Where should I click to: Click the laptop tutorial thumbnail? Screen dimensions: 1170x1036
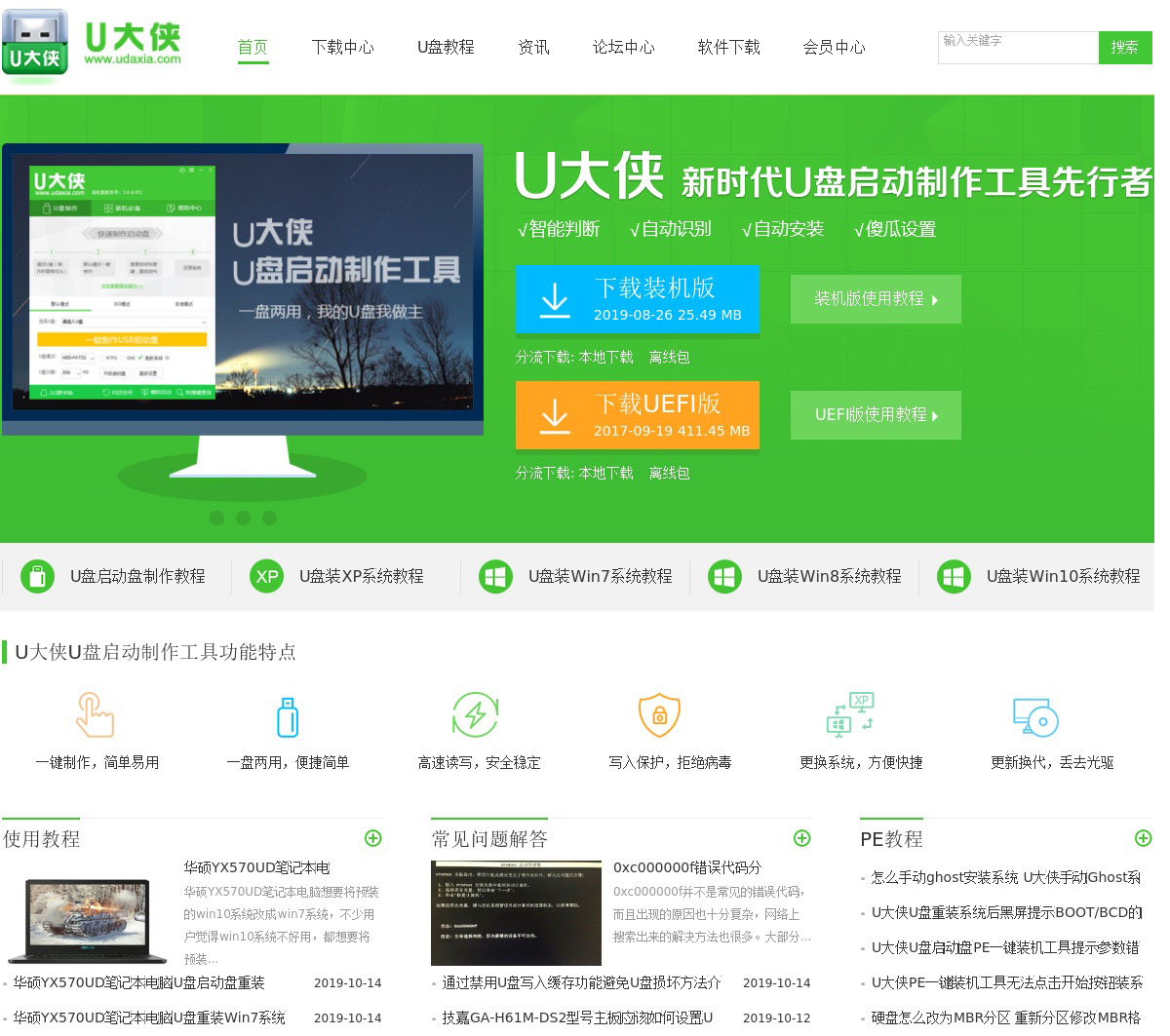point(88,920)
